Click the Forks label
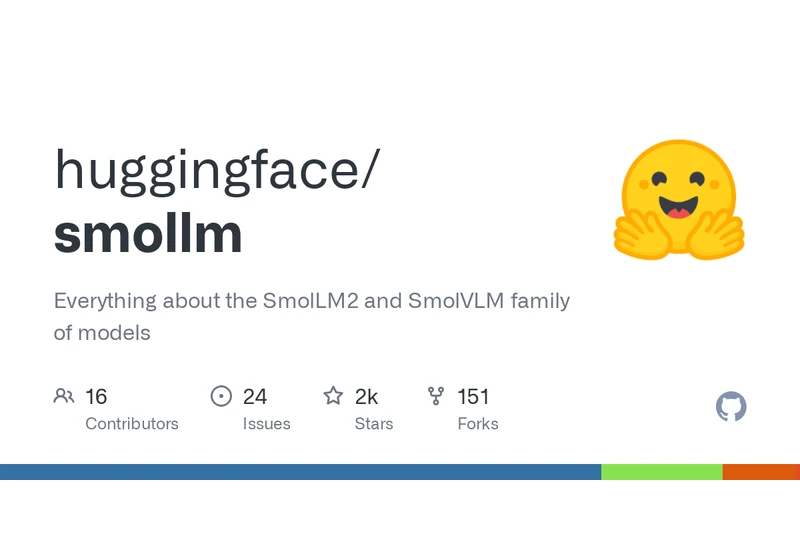 [478, 423]
